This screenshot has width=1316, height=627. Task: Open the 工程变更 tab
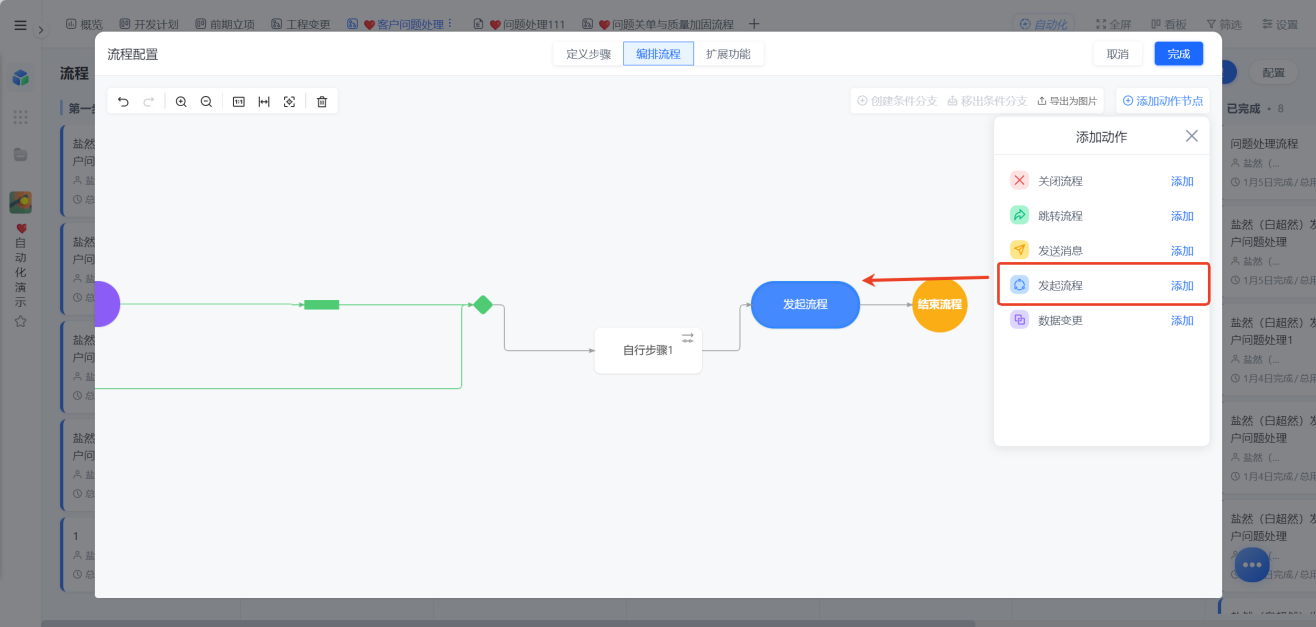pos(301,23)
